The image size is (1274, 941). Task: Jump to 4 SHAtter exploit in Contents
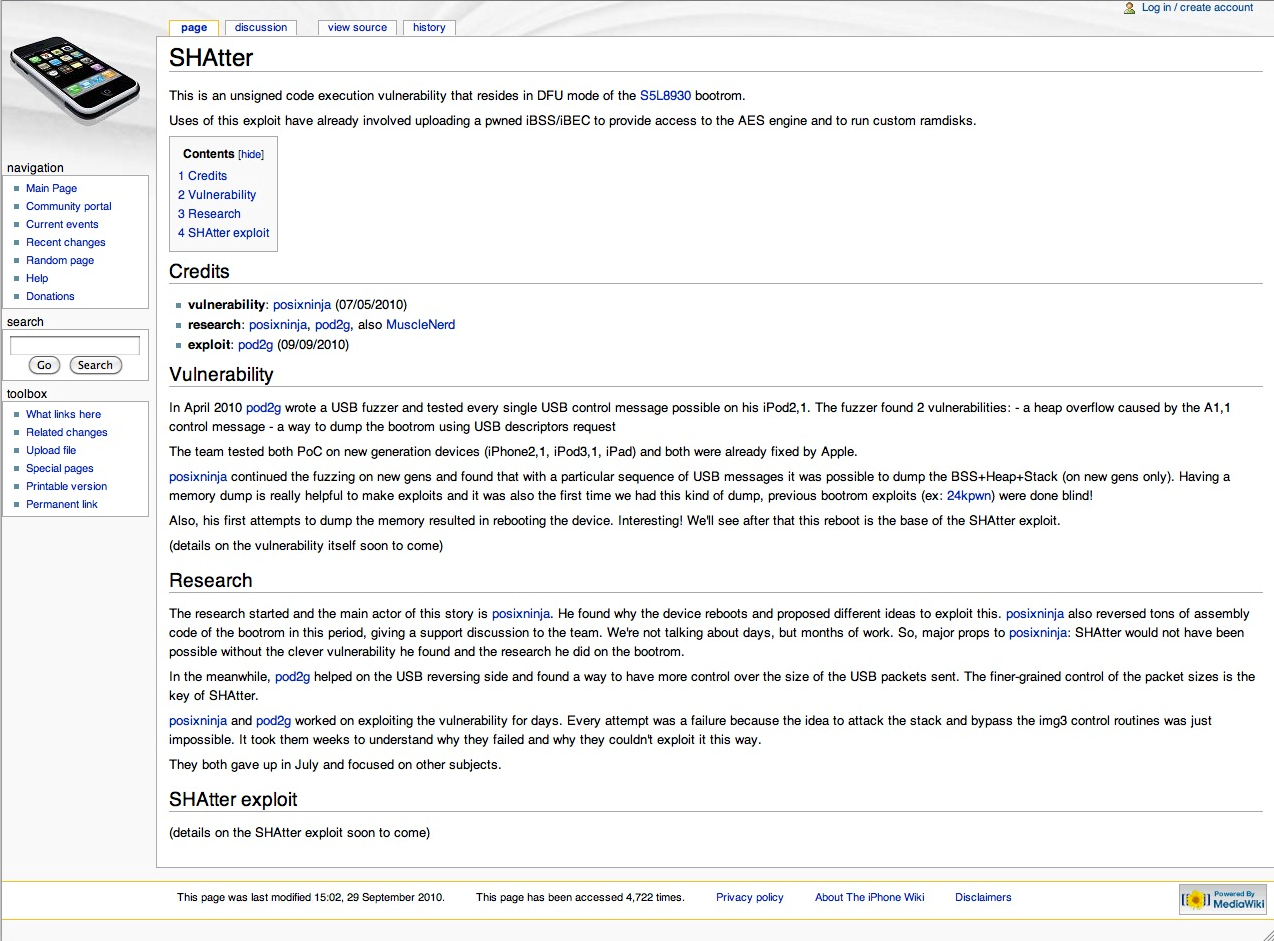click(224, 233)
